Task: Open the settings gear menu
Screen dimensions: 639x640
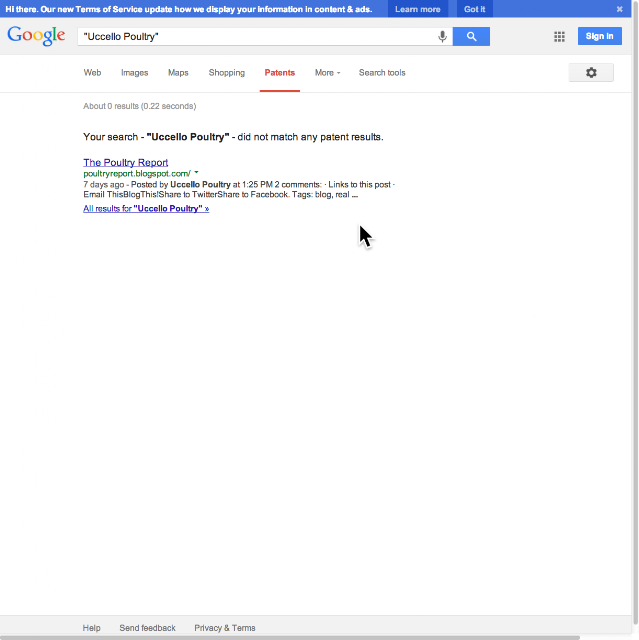Action: 591,73
